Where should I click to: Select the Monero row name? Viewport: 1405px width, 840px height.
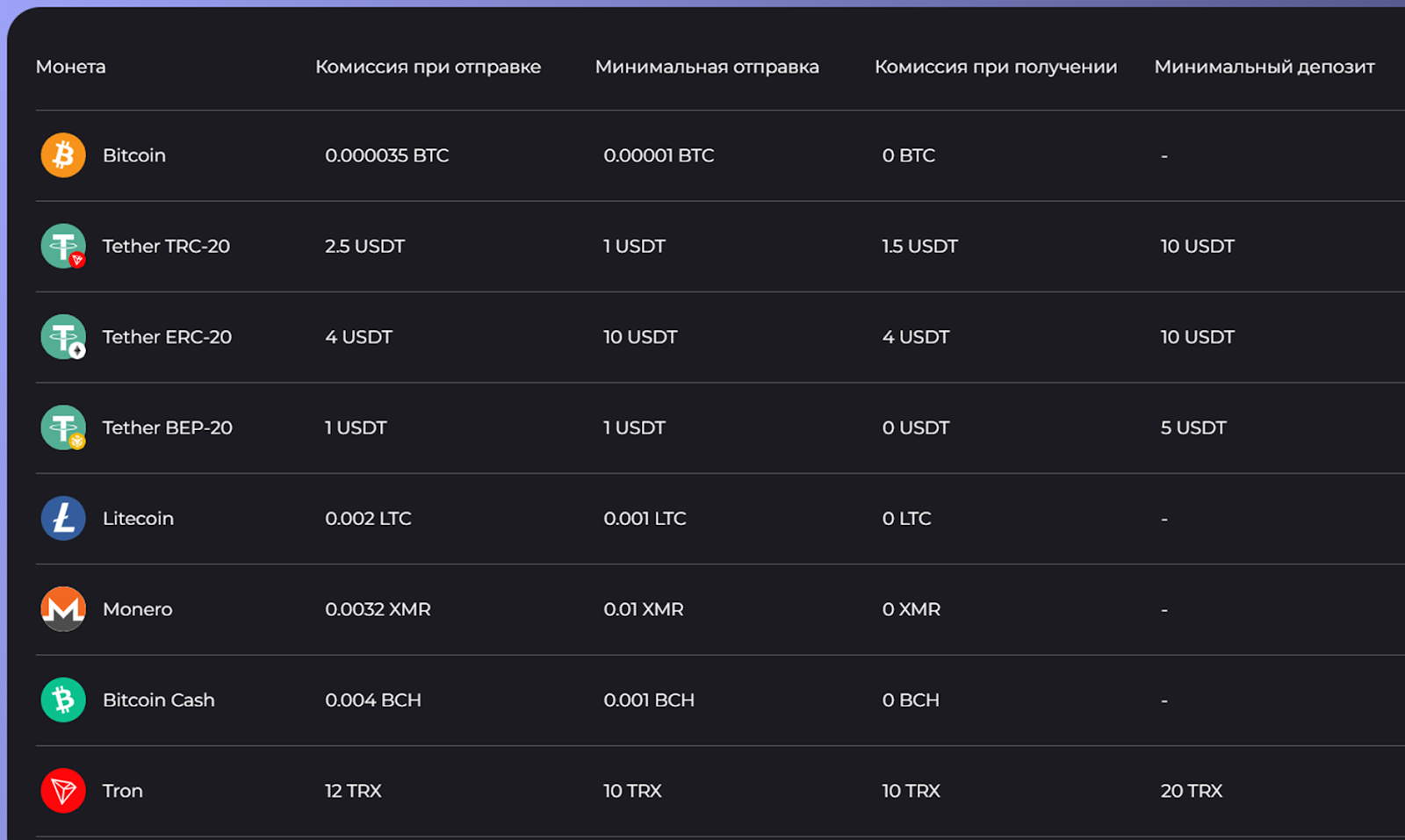click(138, 609)
